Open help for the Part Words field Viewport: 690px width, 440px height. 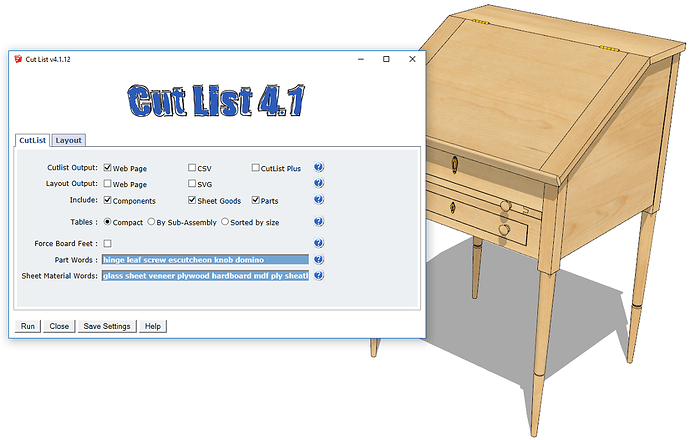319,260
